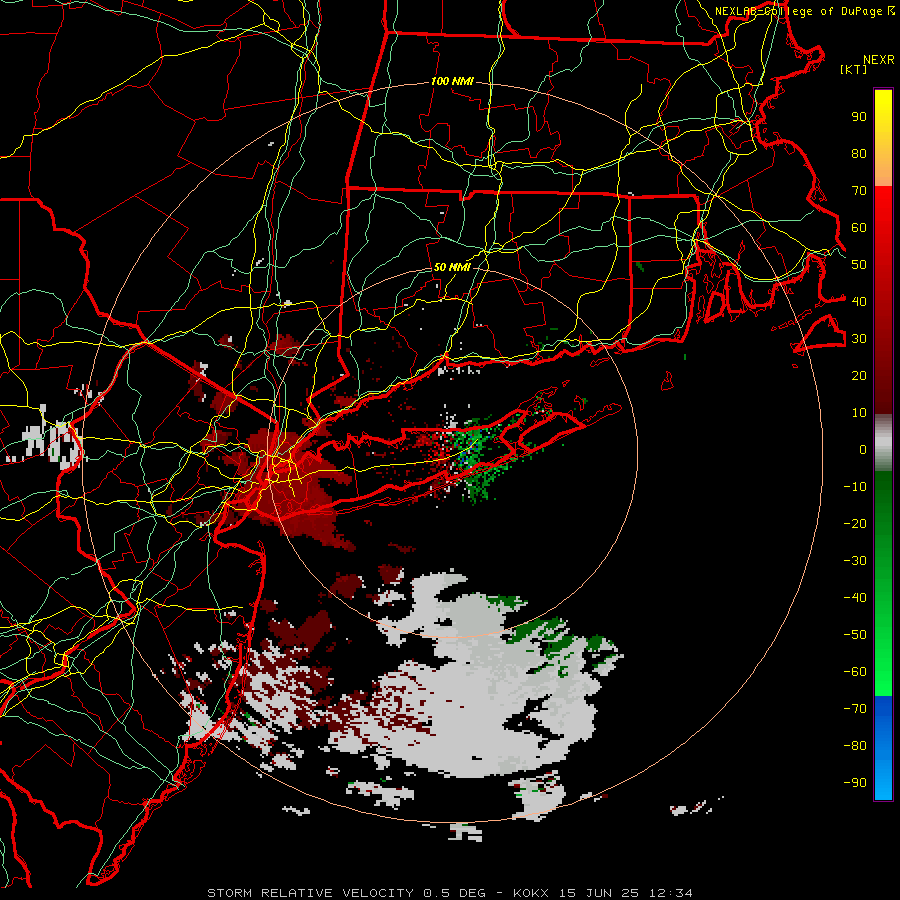Click the 50 NMI range ring label
The image size is (900, 900).
(452, 267)
